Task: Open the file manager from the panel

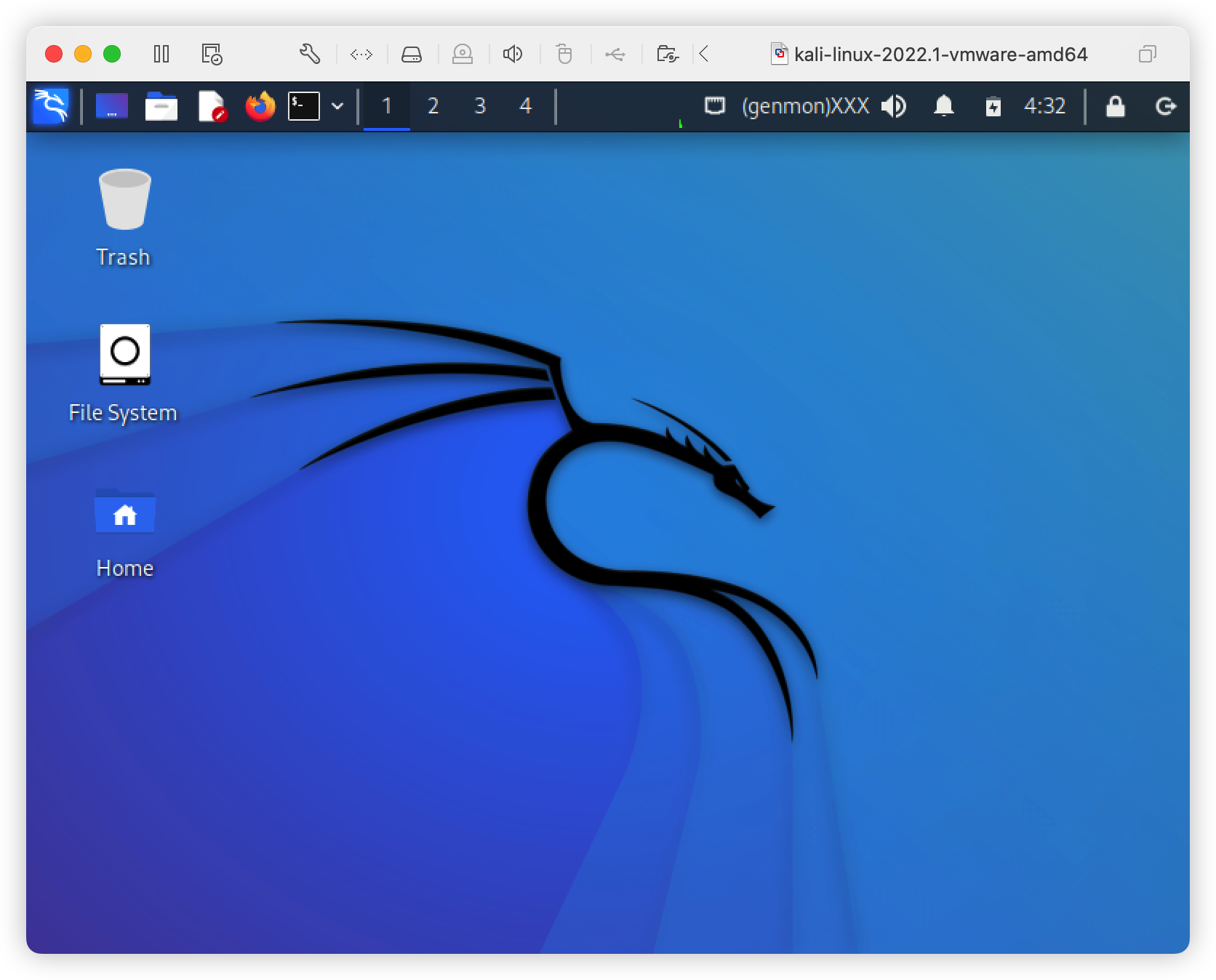Action: (161, 106)
